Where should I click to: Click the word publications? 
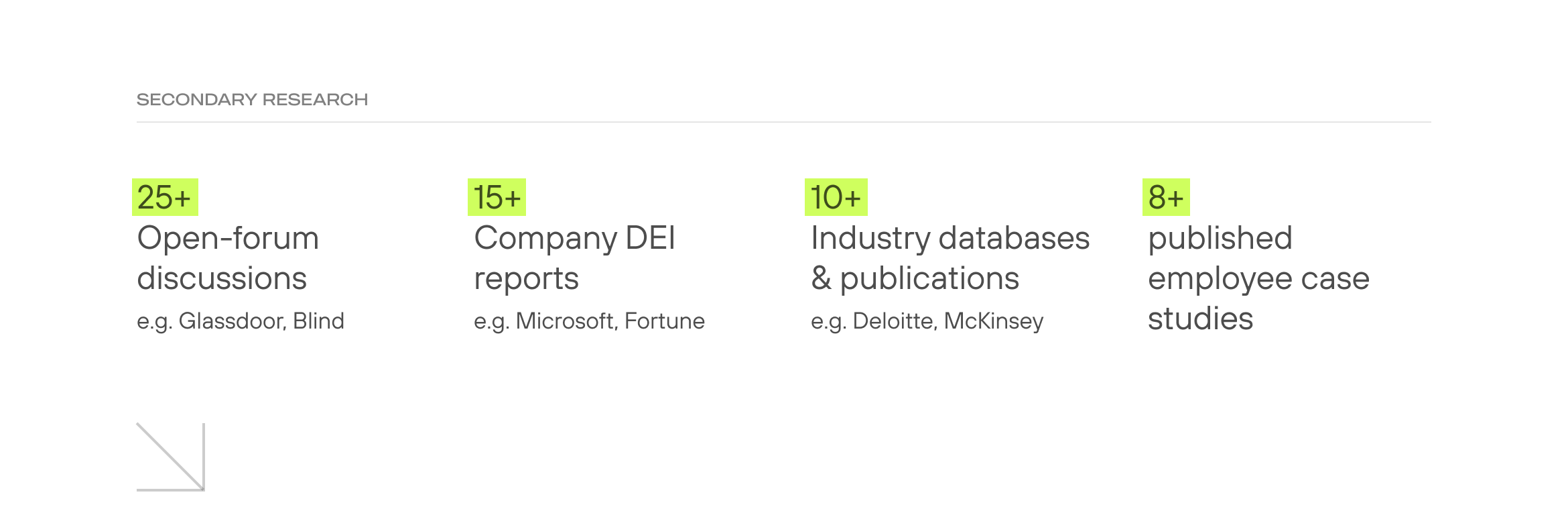(x=929, y=278)
